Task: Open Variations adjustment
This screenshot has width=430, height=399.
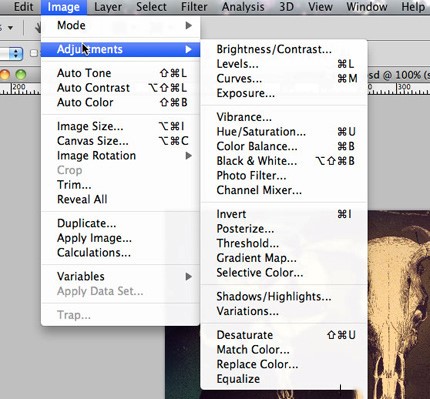Action: click(284, 311)
